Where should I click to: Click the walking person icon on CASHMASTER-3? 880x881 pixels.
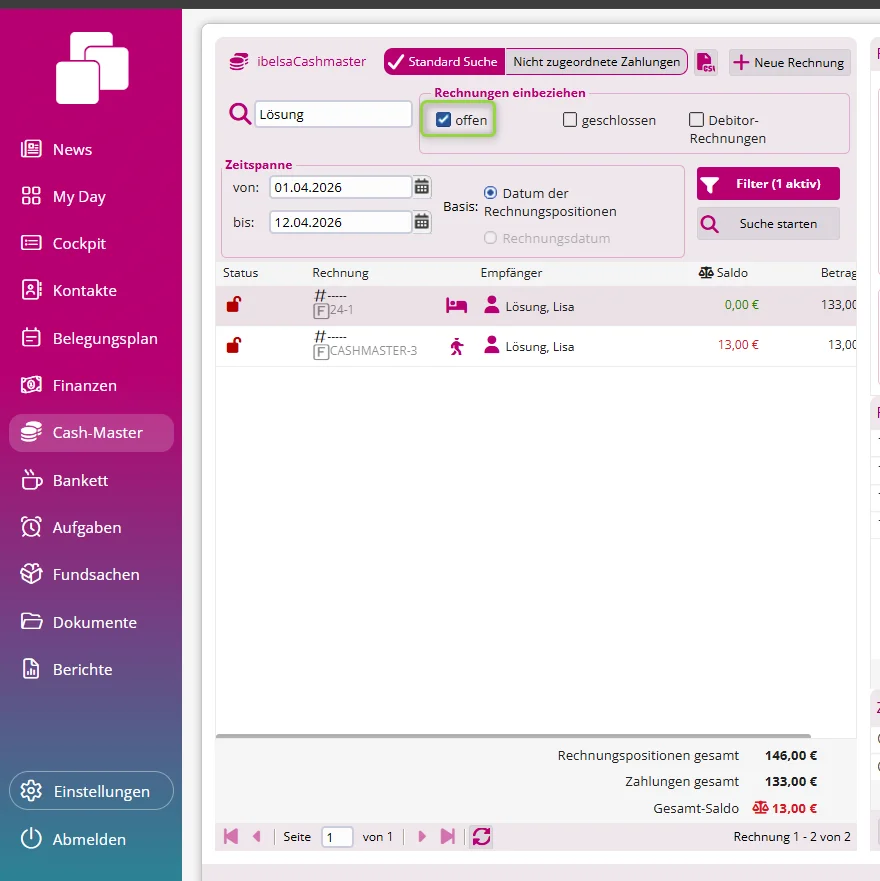pos(457,346)
